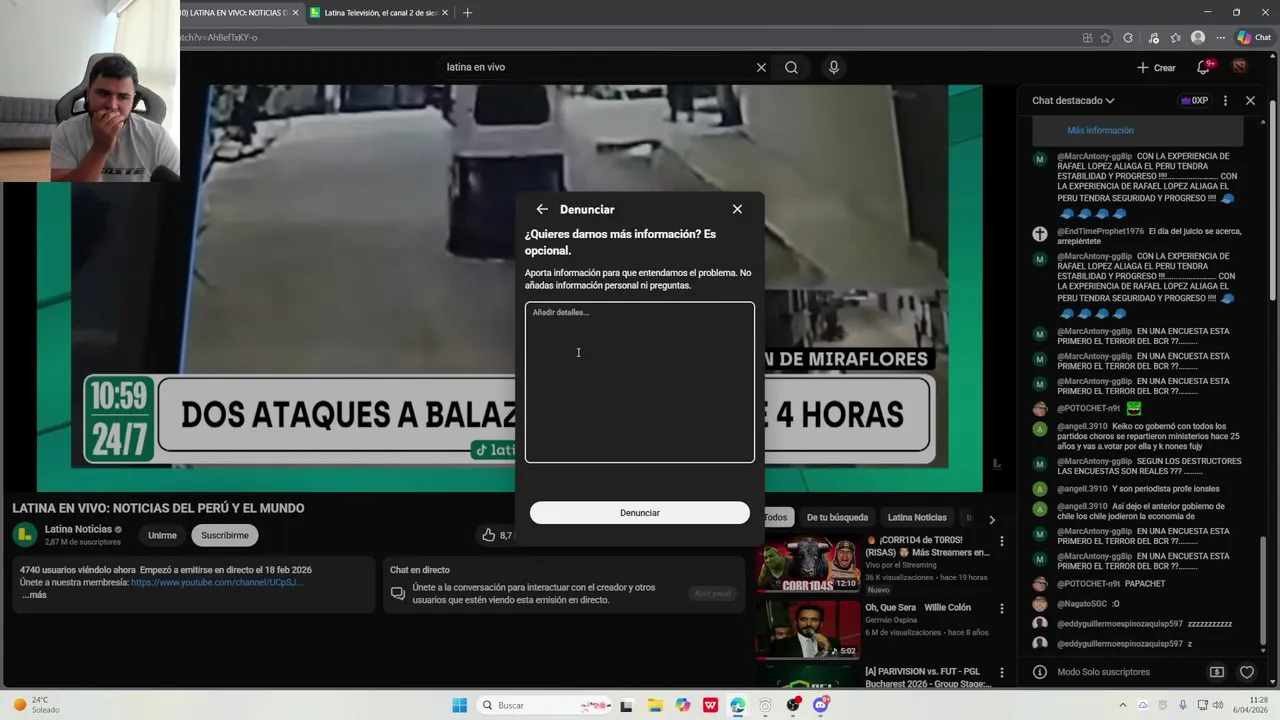Open Edge extensions puzzle icon
Image resolution: width=1280 pixels, height=720 pixels.
coord(1128,38)
